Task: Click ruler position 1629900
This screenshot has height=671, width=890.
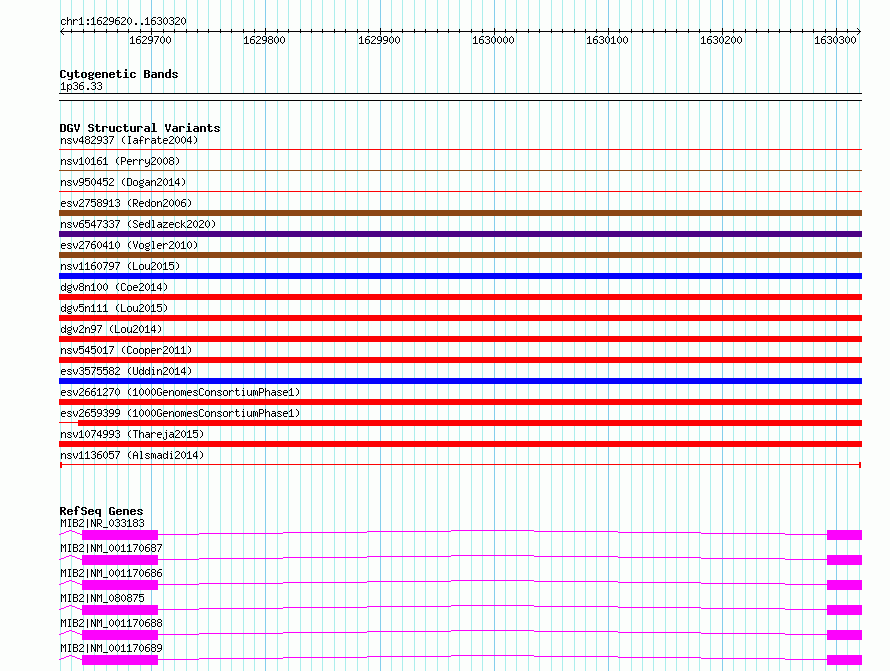Action: 379,40
